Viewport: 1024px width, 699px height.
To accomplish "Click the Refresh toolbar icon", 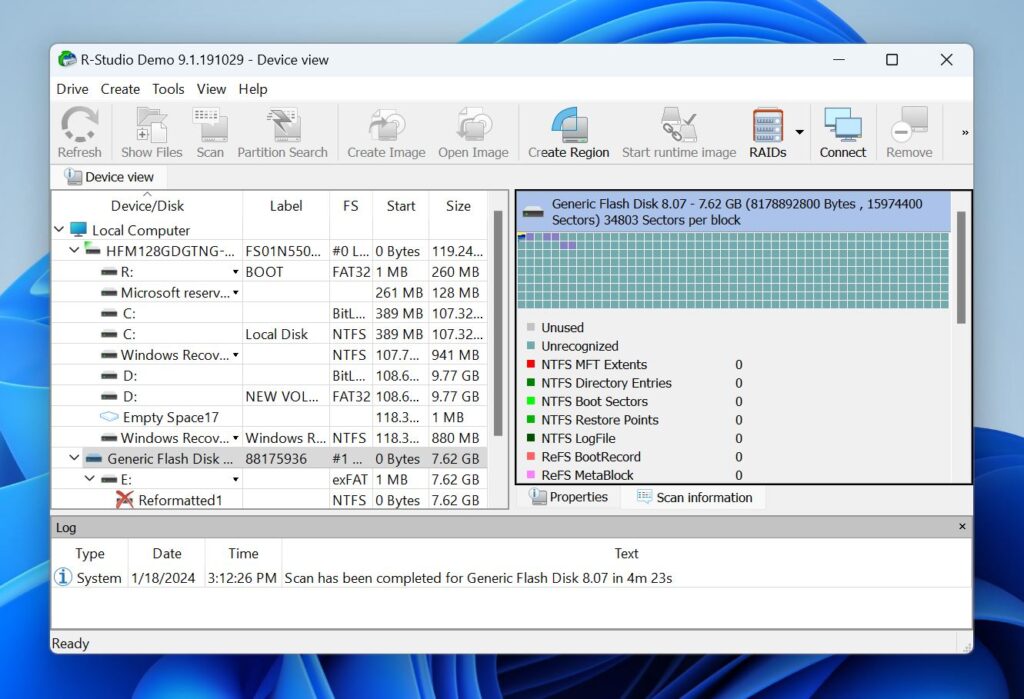I will pos(79,125).
